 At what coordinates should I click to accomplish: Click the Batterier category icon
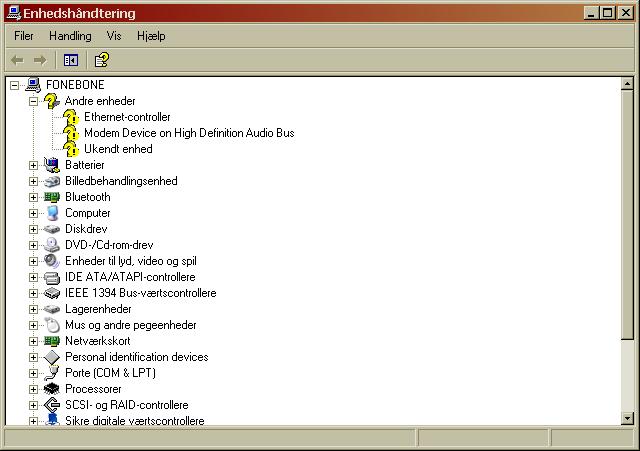pos(52,165)
